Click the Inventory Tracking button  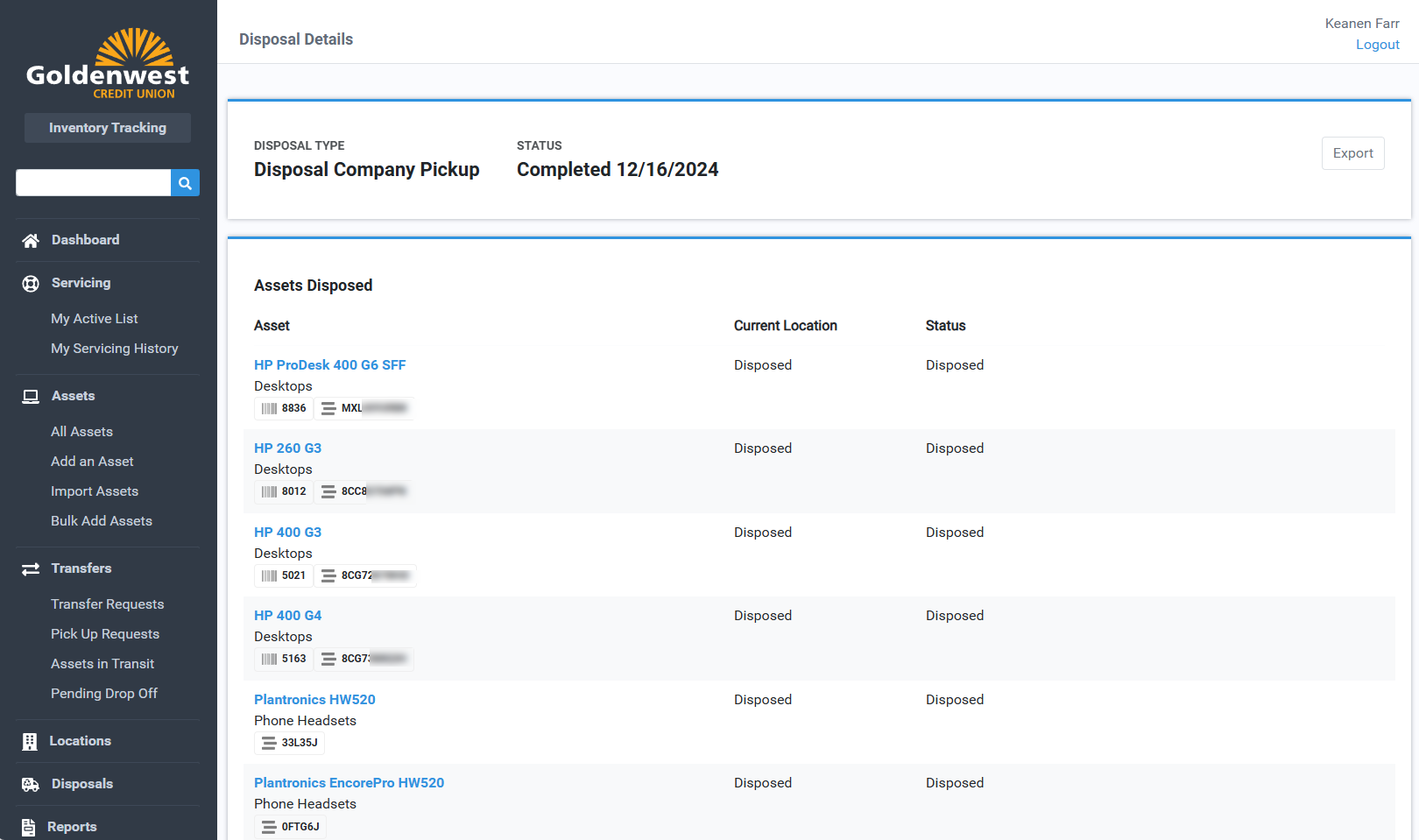(108, 128)
